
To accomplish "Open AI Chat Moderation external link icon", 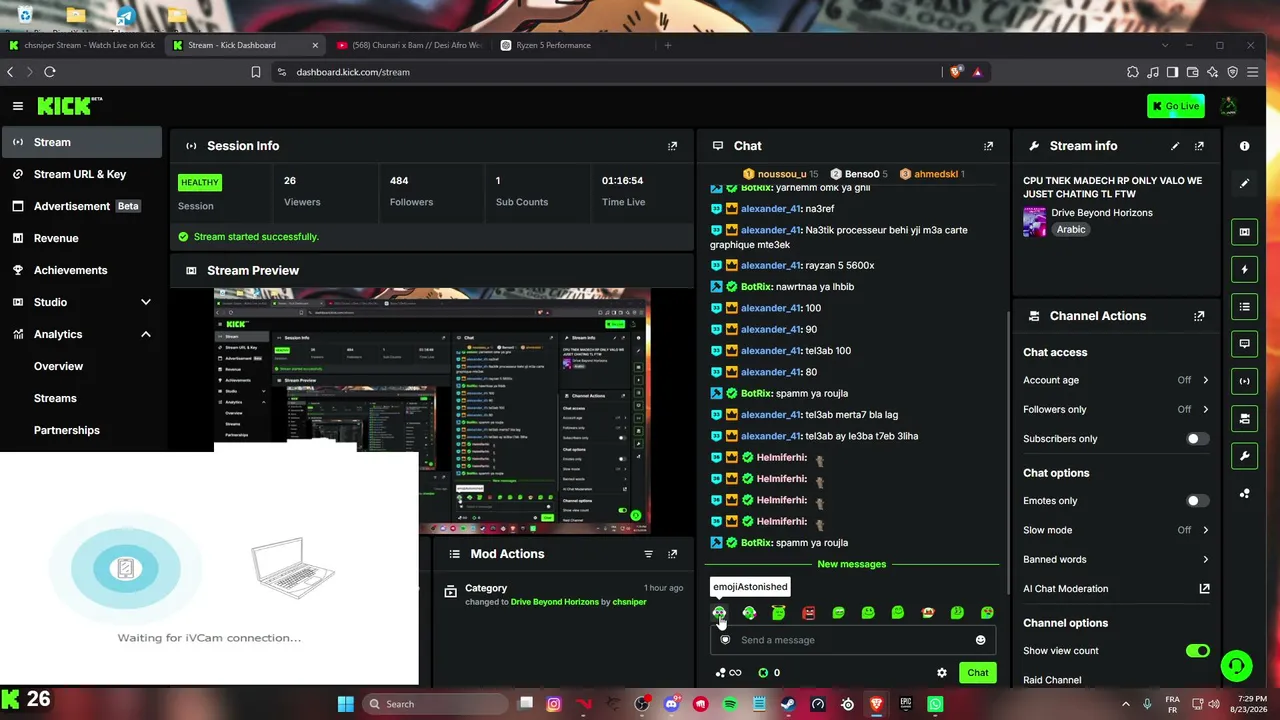I will point(1204,589).
